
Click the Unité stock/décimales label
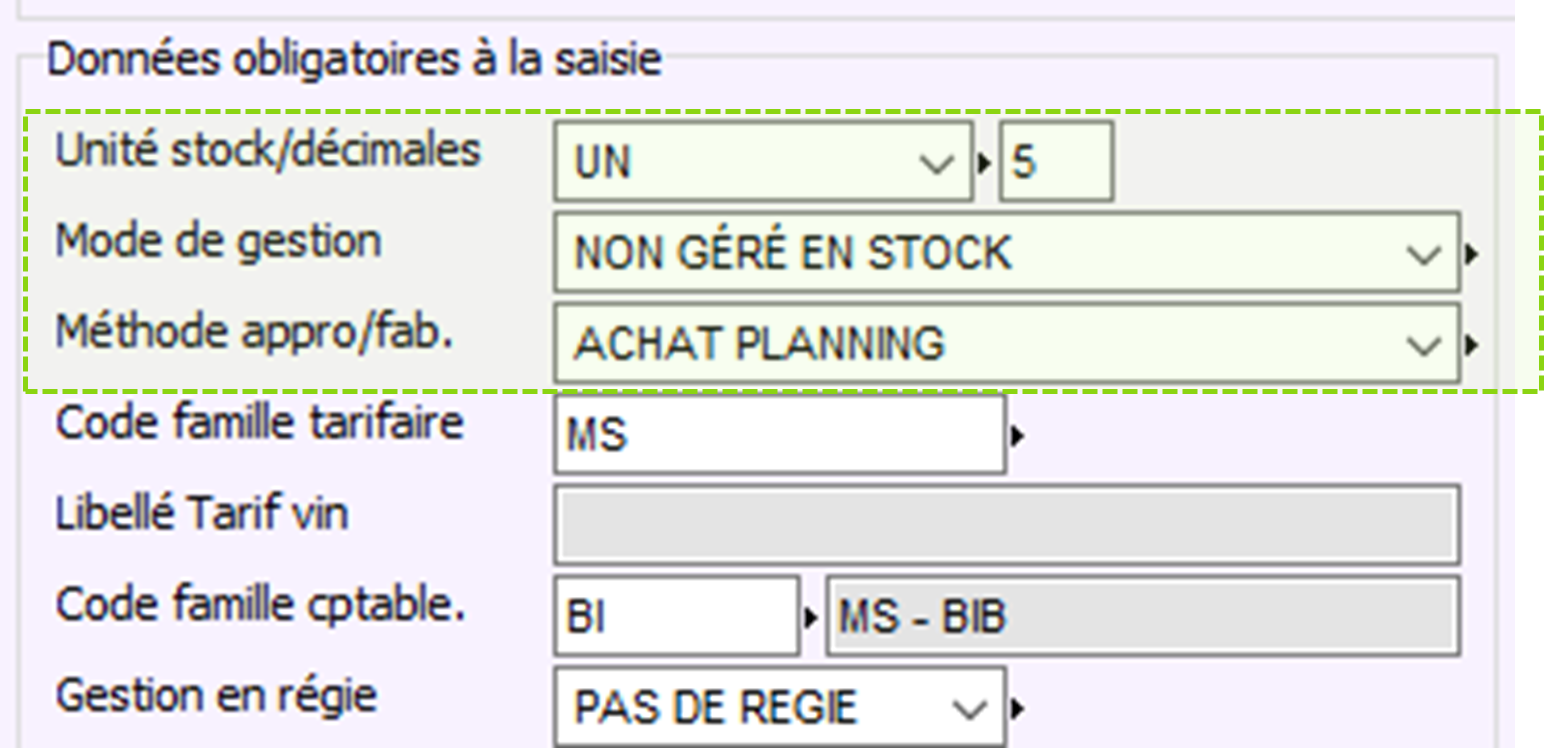[x=268, y=151]
